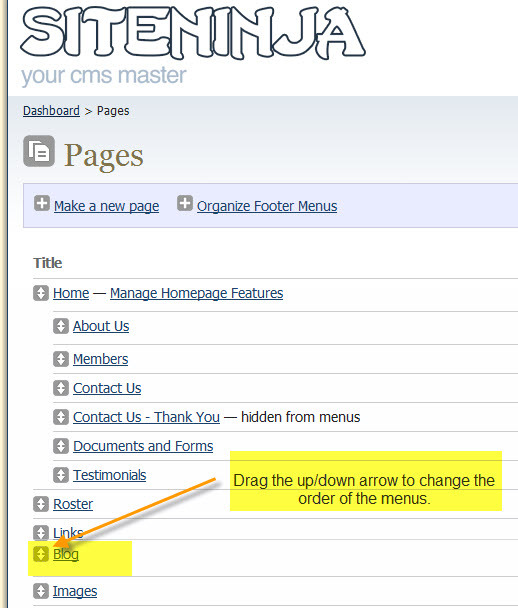Open the Members page link

(100, 359)
